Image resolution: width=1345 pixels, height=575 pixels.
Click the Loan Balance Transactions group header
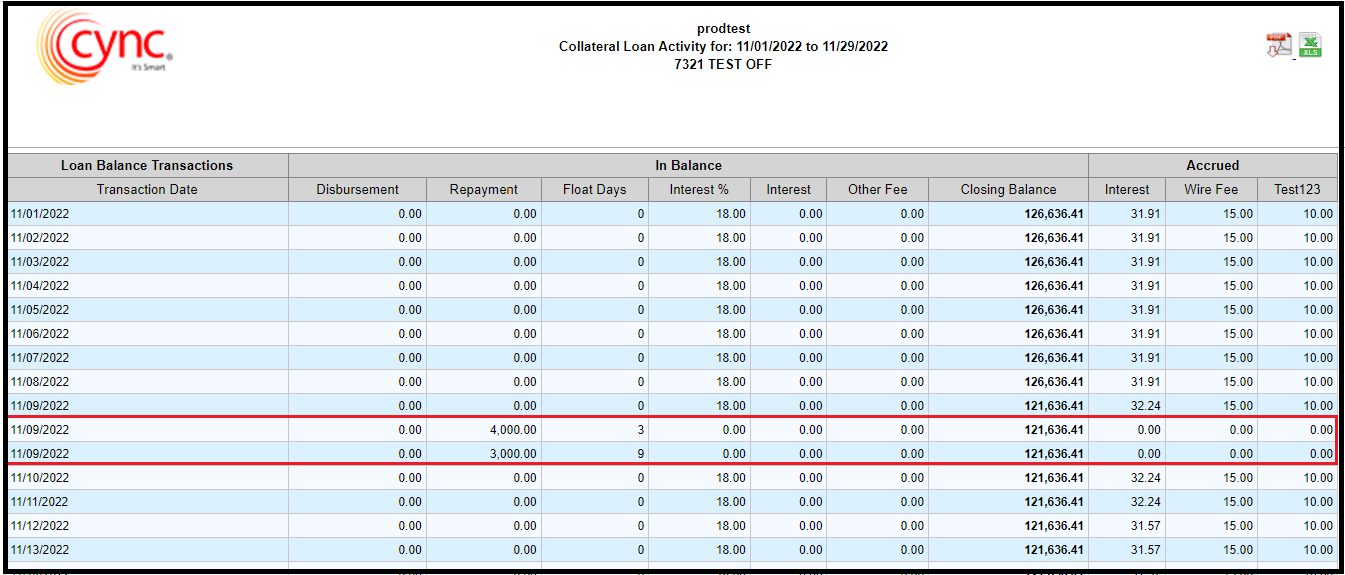[147, 166]
